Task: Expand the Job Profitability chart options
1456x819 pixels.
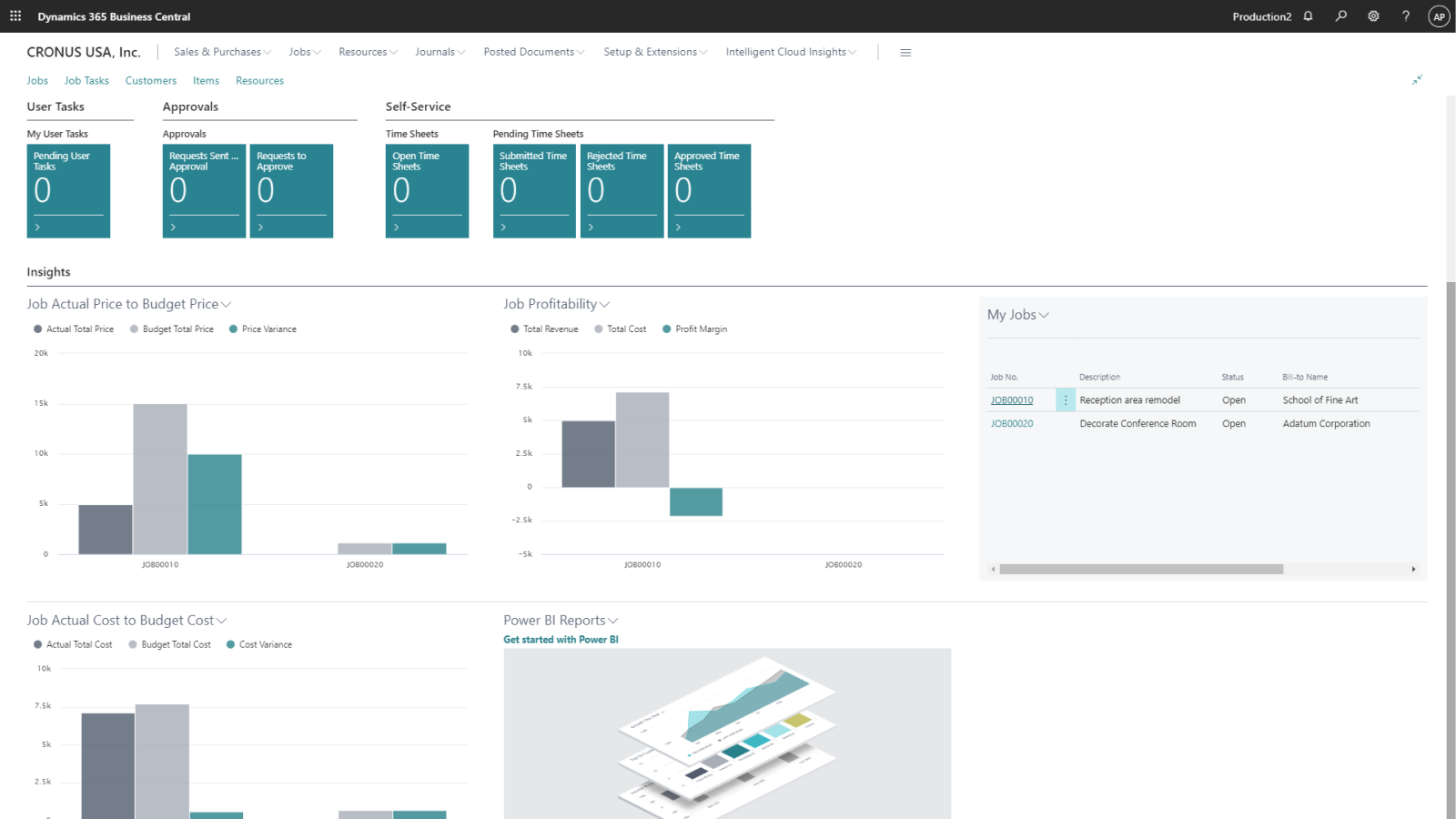Action: 603,304
